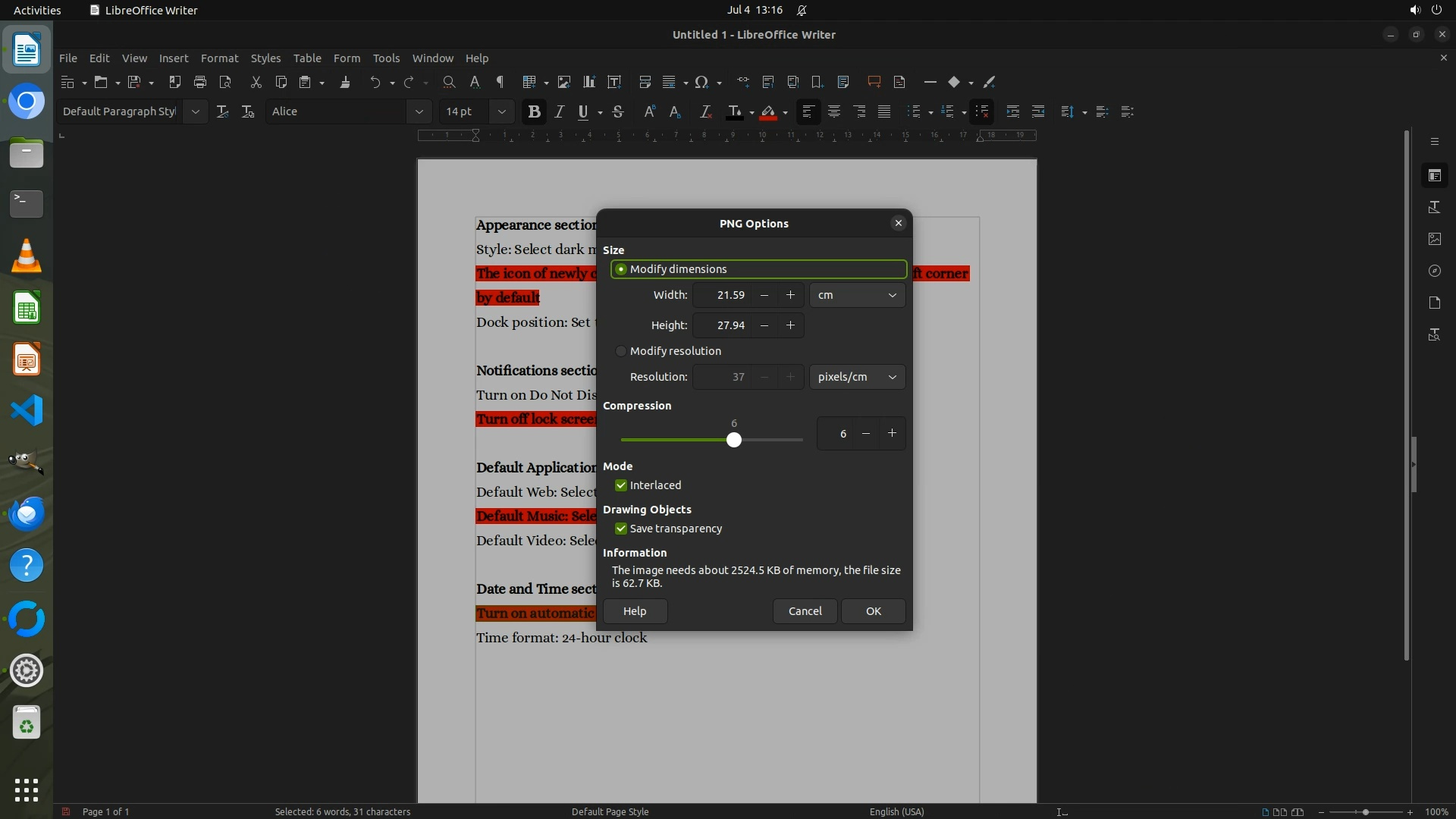Toggle Underline formatting icon
This screenshot has width=1456, height=819.
coord(582,112)
